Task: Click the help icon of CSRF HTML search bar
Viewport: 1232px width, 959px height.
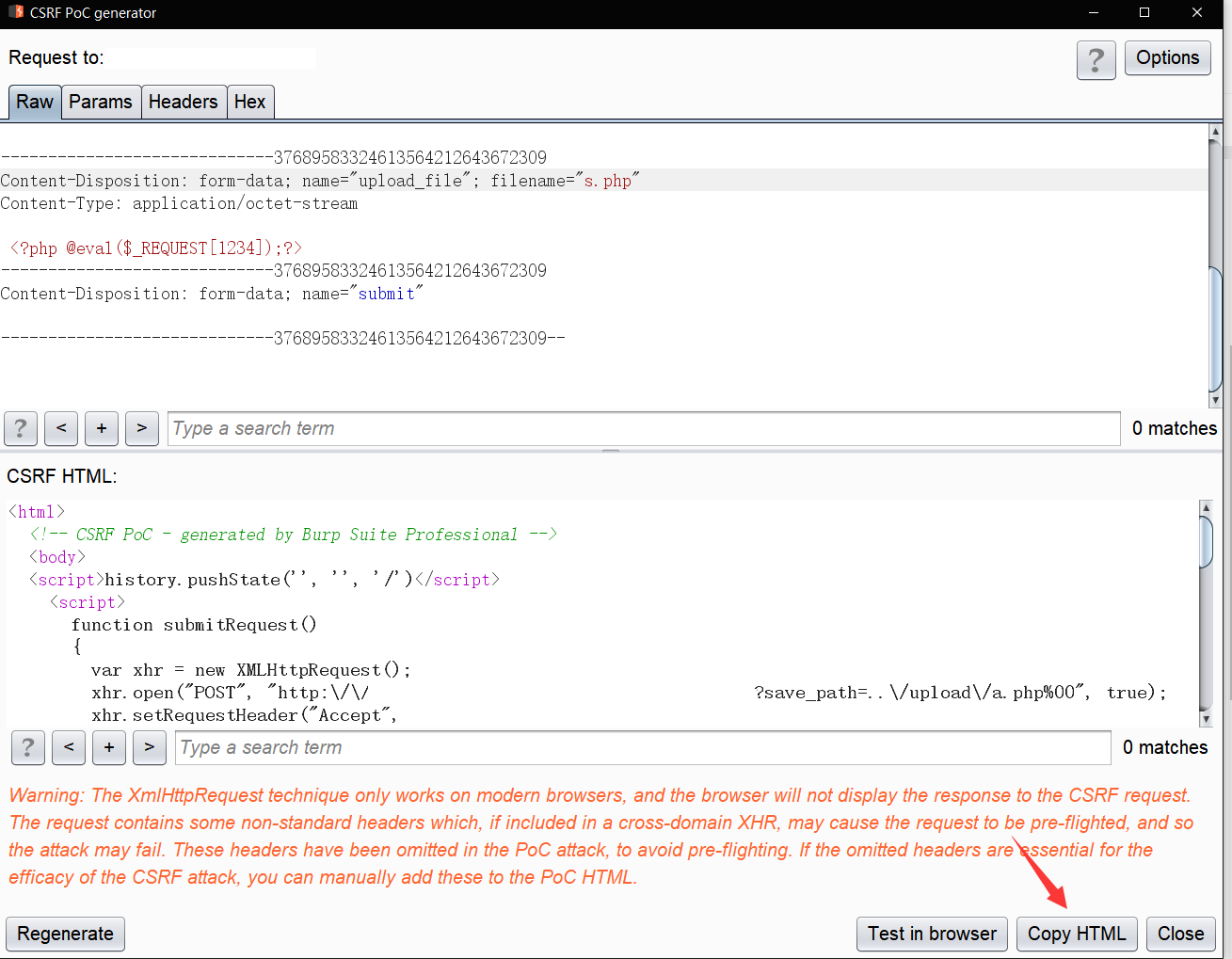Action: [28, 747]
